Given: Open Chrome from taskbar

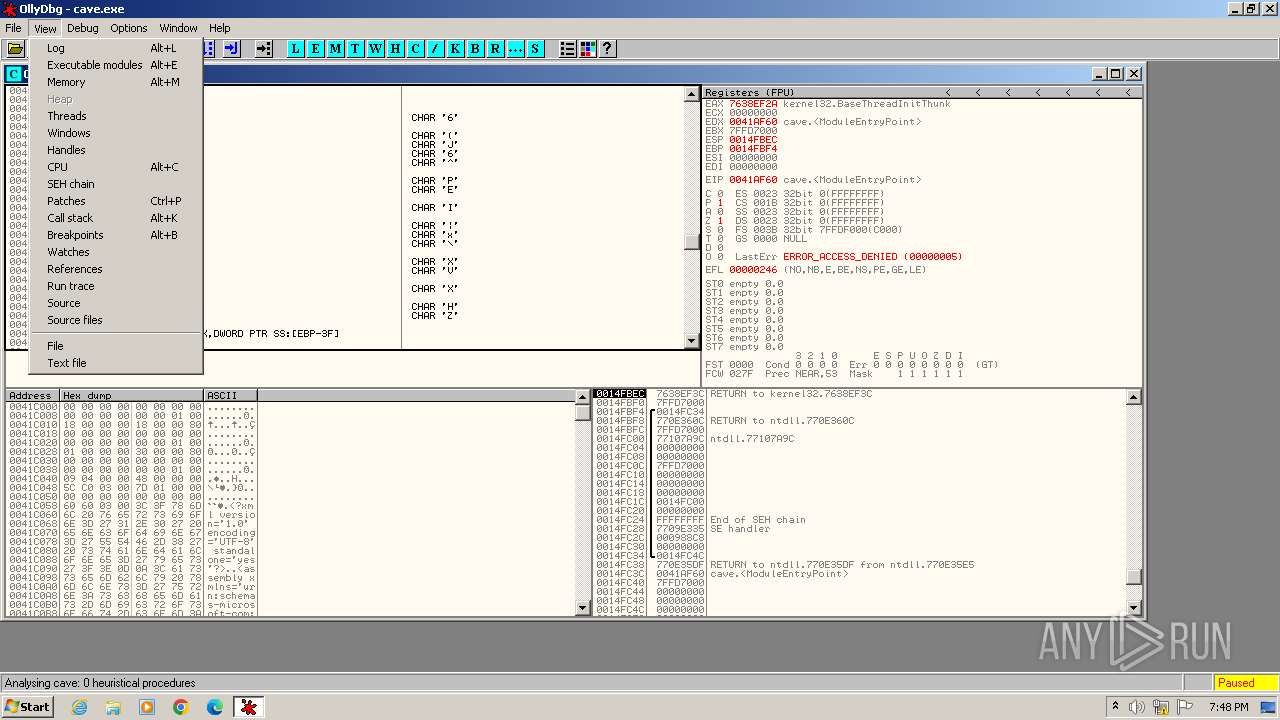Looking at the screenshot, I should point(181,707).
